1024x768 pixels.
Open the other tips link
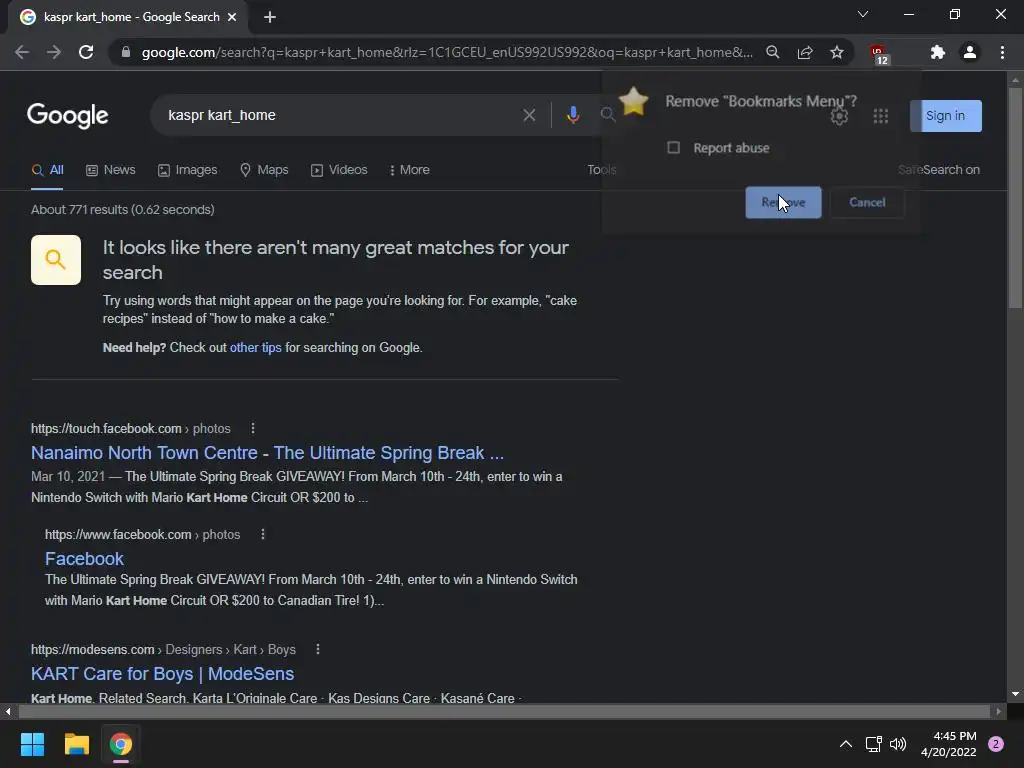click(x=255, y=347)
